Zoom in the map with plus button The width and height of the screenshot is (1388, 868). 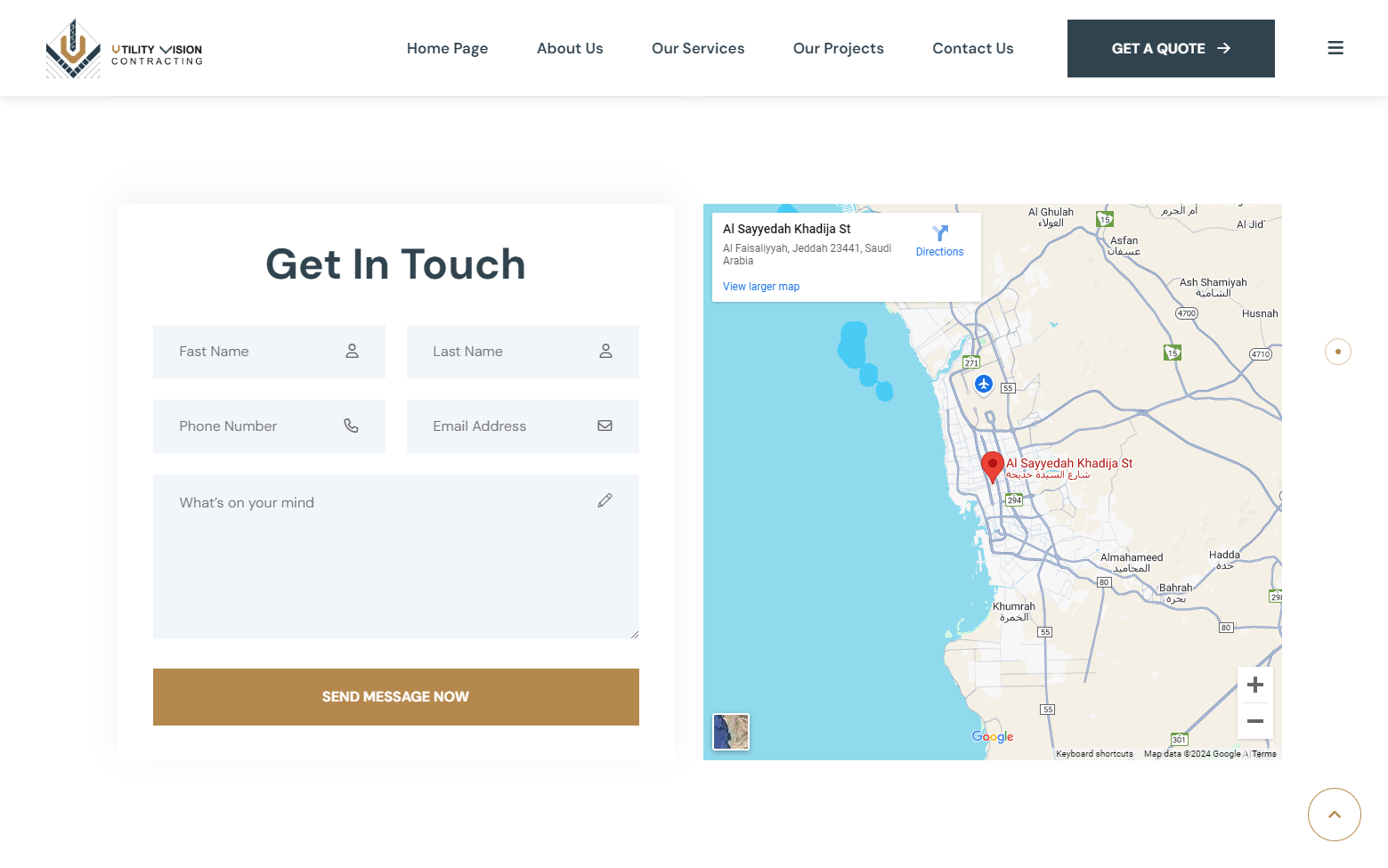click(x=1254, y=685)
